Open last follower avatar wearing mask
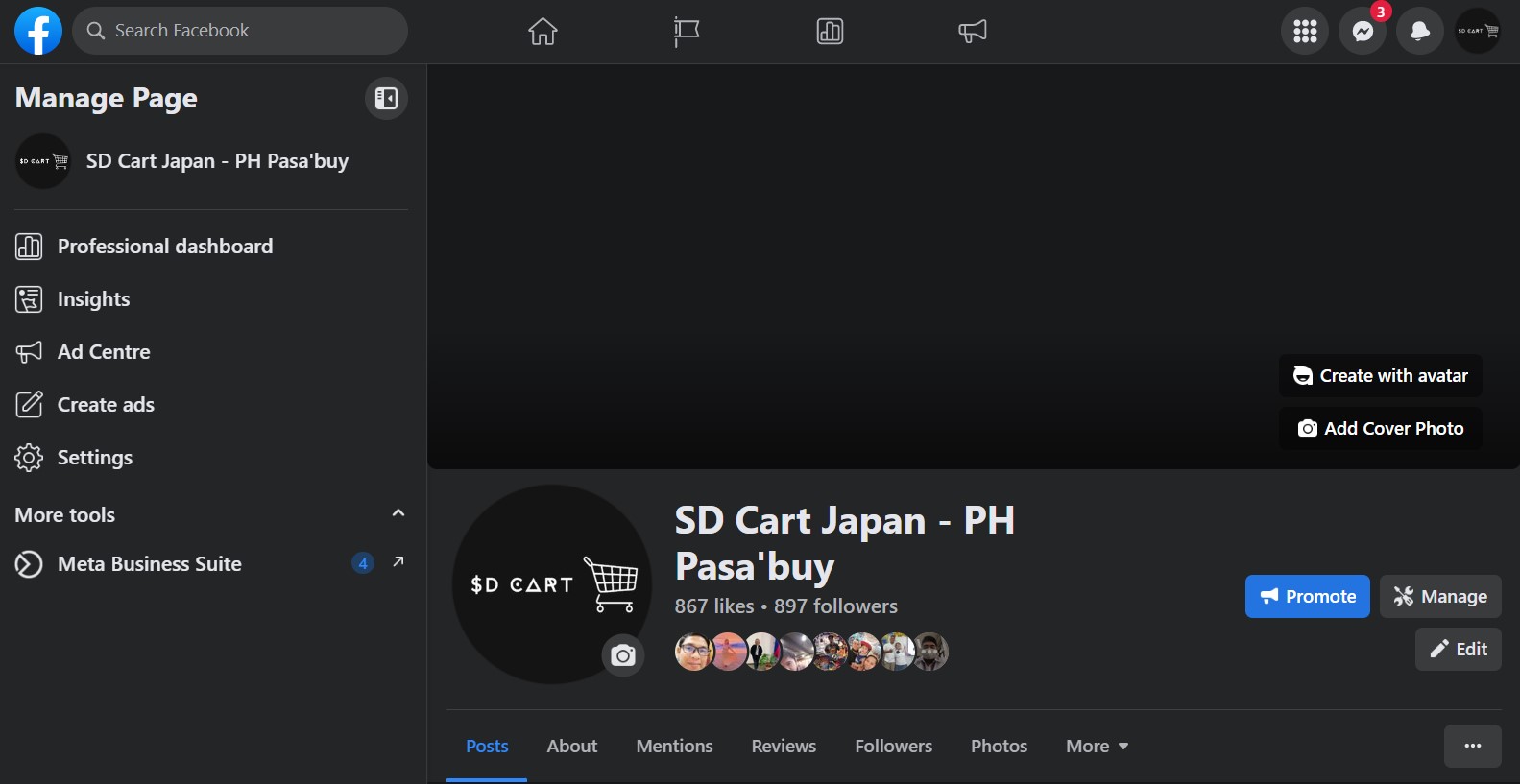The width and height of the screenshot is (1520, 784). click(x=930, y=652)
